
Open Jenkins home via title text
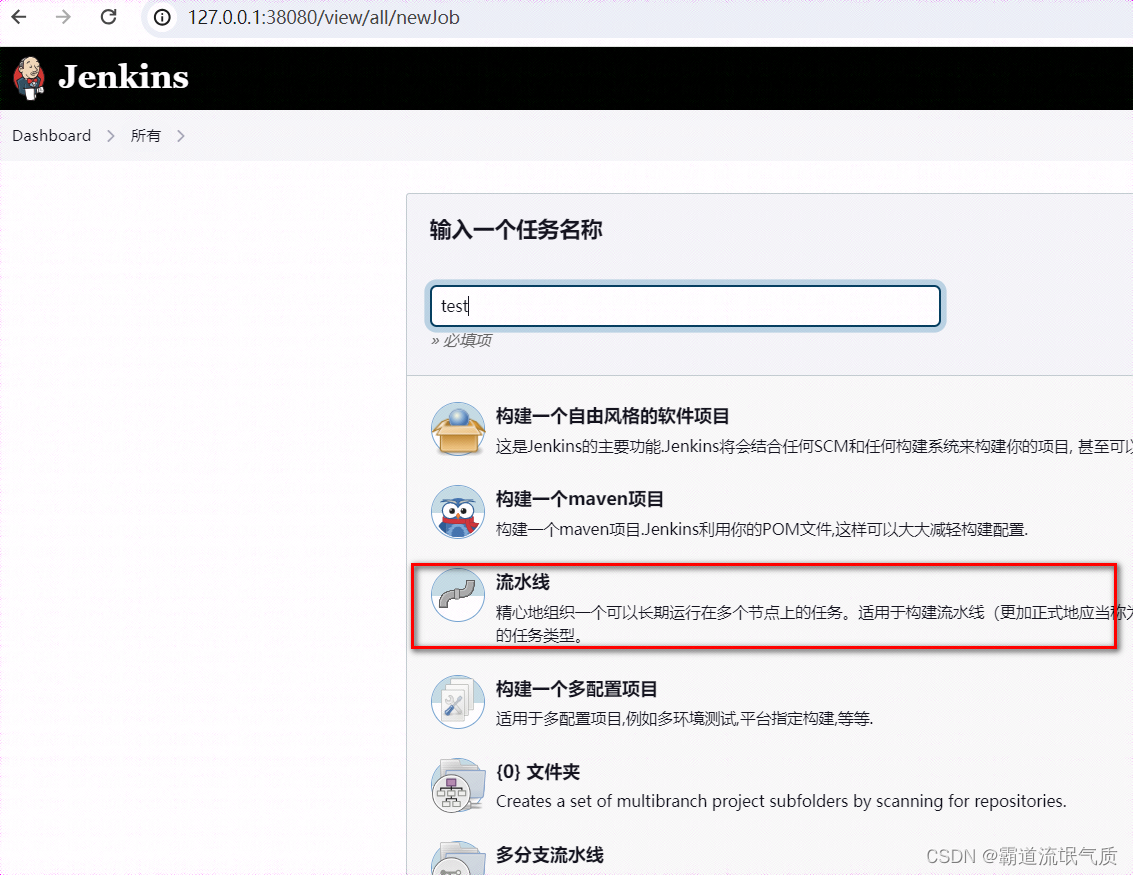(x=124, y=77)
